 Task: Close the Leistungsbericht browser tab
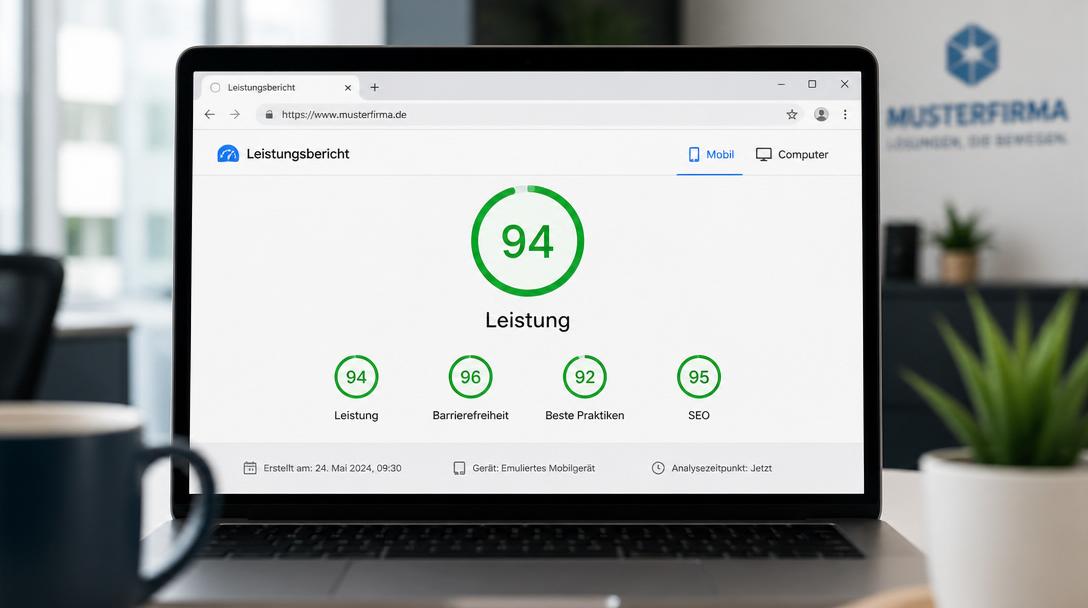coord(348,87)
